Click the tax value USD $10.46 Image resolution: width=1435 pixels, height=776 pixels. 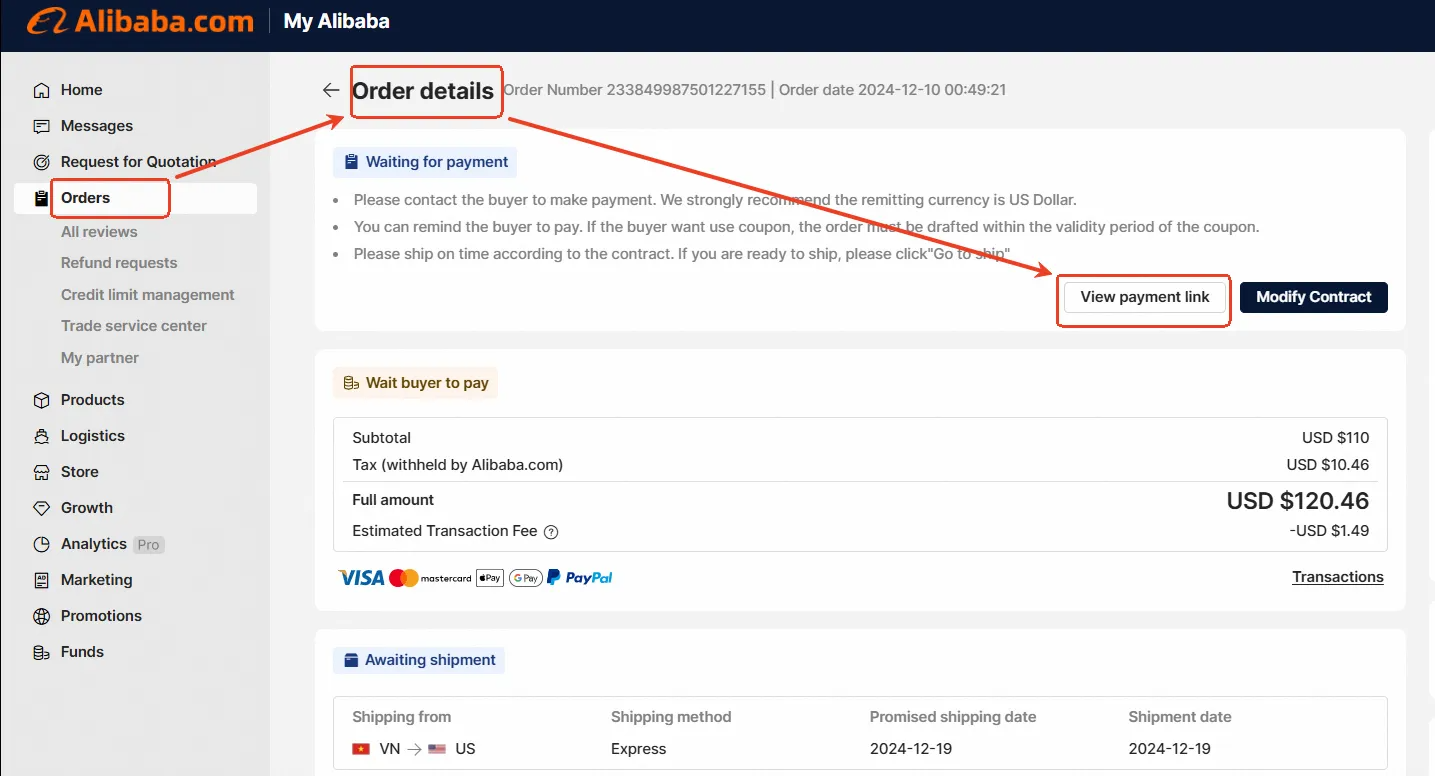point(1328,465)
